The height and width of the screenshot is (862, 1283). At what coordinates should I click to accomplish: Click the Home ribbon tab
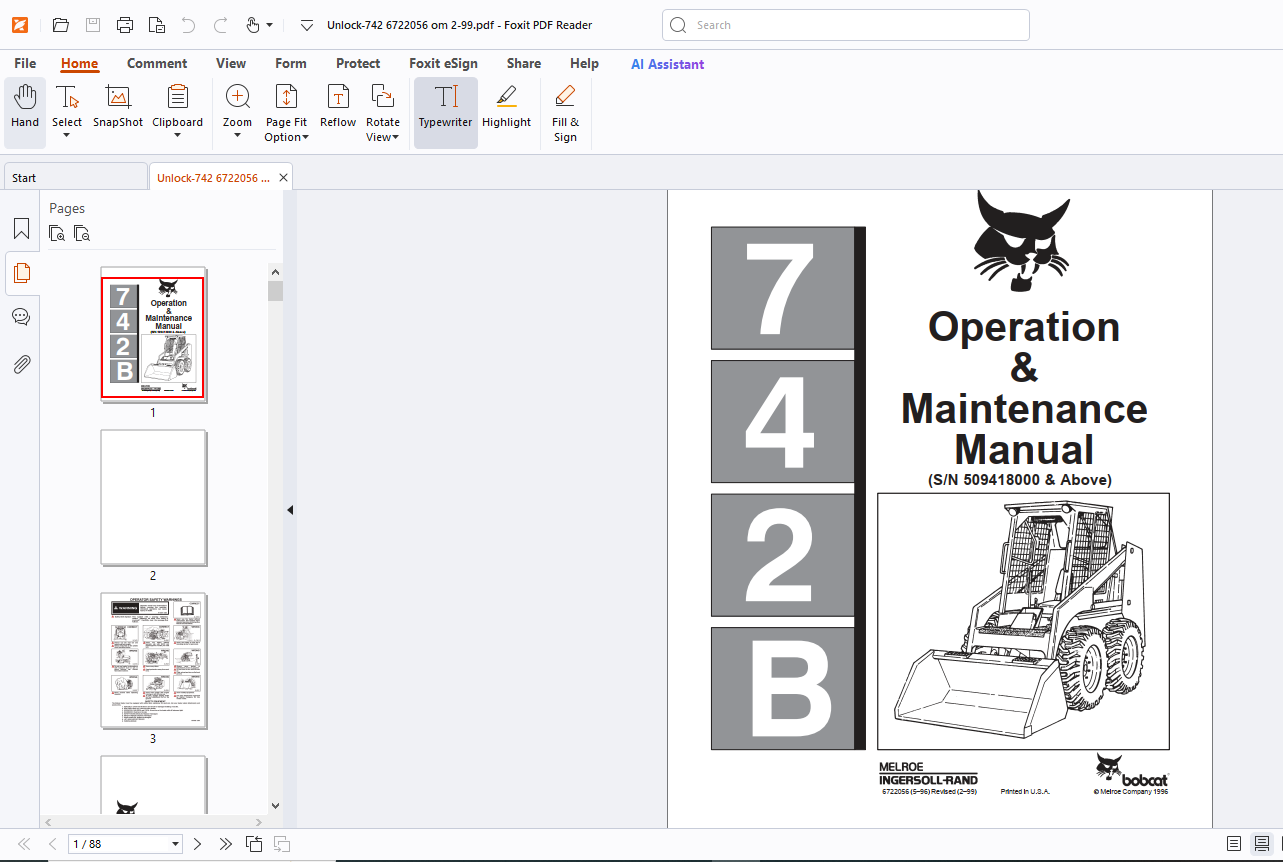pos(79,63)
